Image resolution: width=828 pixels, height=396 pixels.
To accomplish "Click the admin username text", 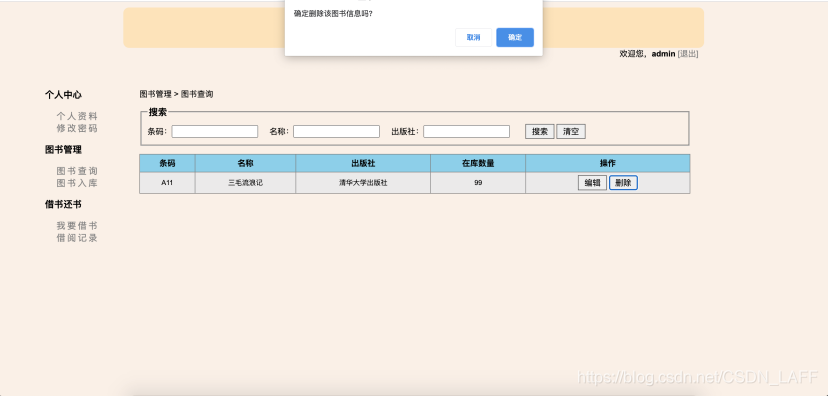I will (663, 54).
